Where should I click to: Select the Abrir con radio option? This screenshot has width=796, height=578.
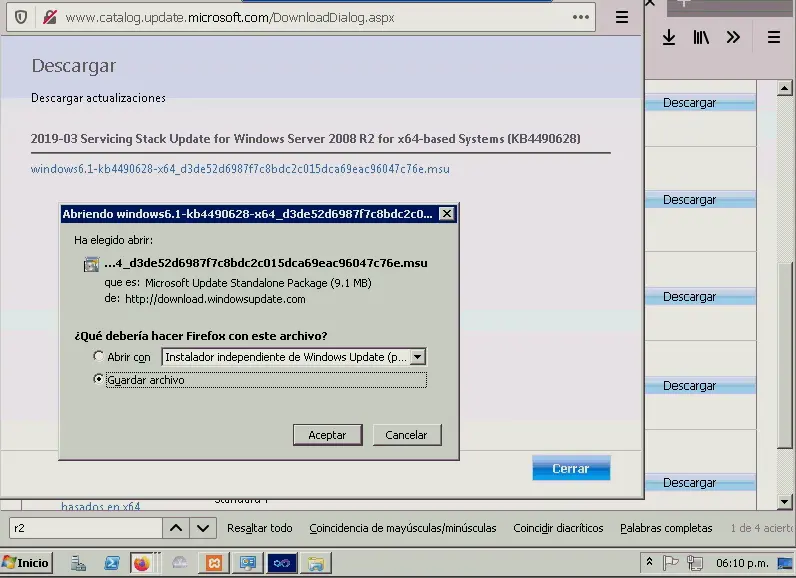coord(98,356)
